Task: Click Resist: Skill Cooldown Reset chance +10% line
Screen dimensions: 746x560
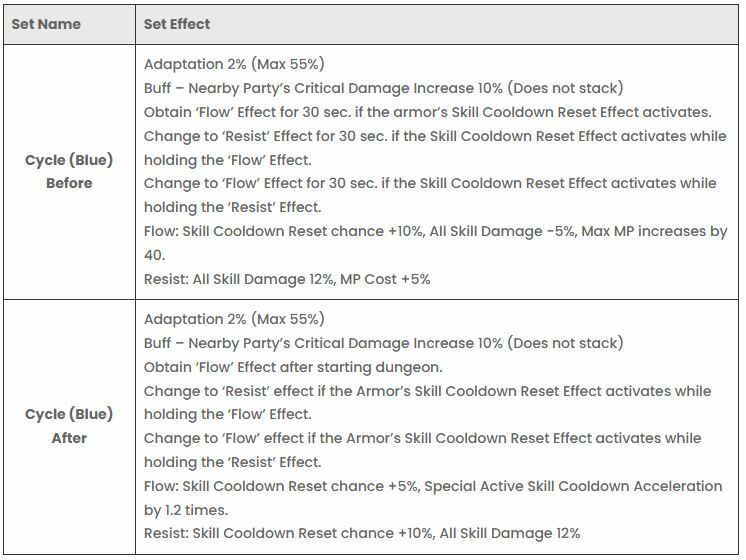Action: 362,533
